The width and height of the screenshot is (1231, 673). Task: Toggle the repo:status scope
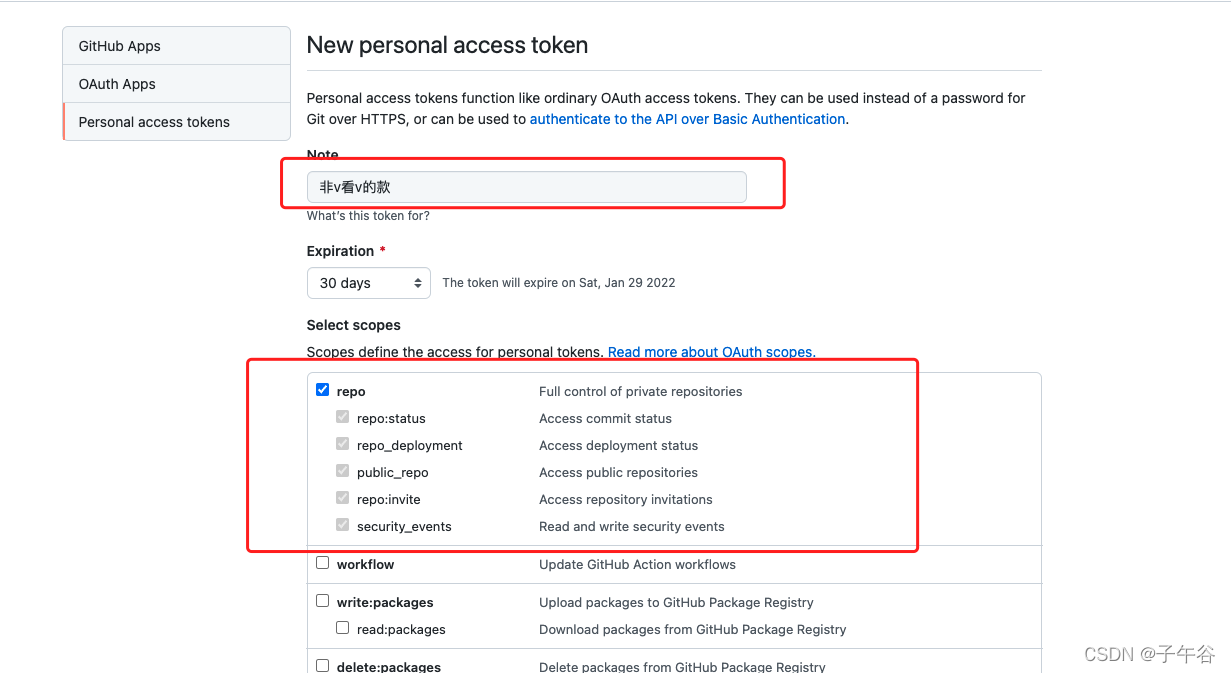[x=342, y=416]
